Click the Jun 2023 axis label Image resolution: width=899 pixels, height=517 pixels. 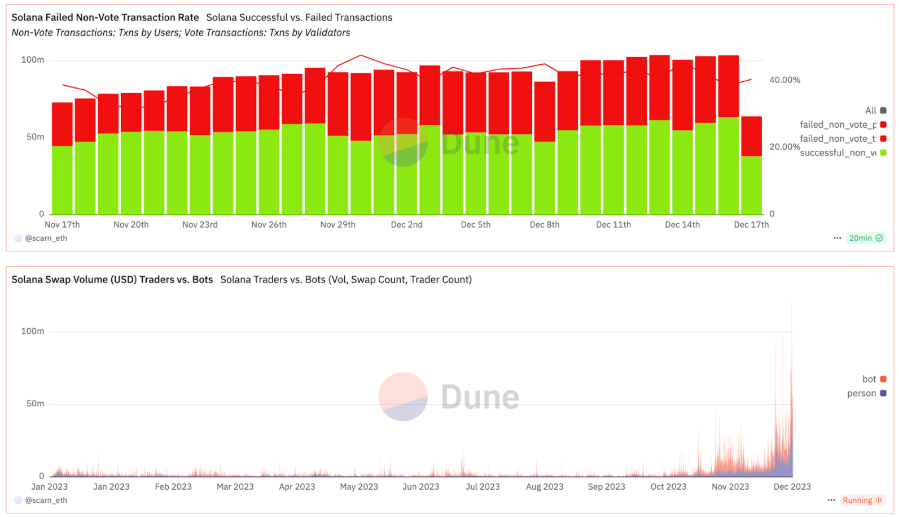[421, 487]
